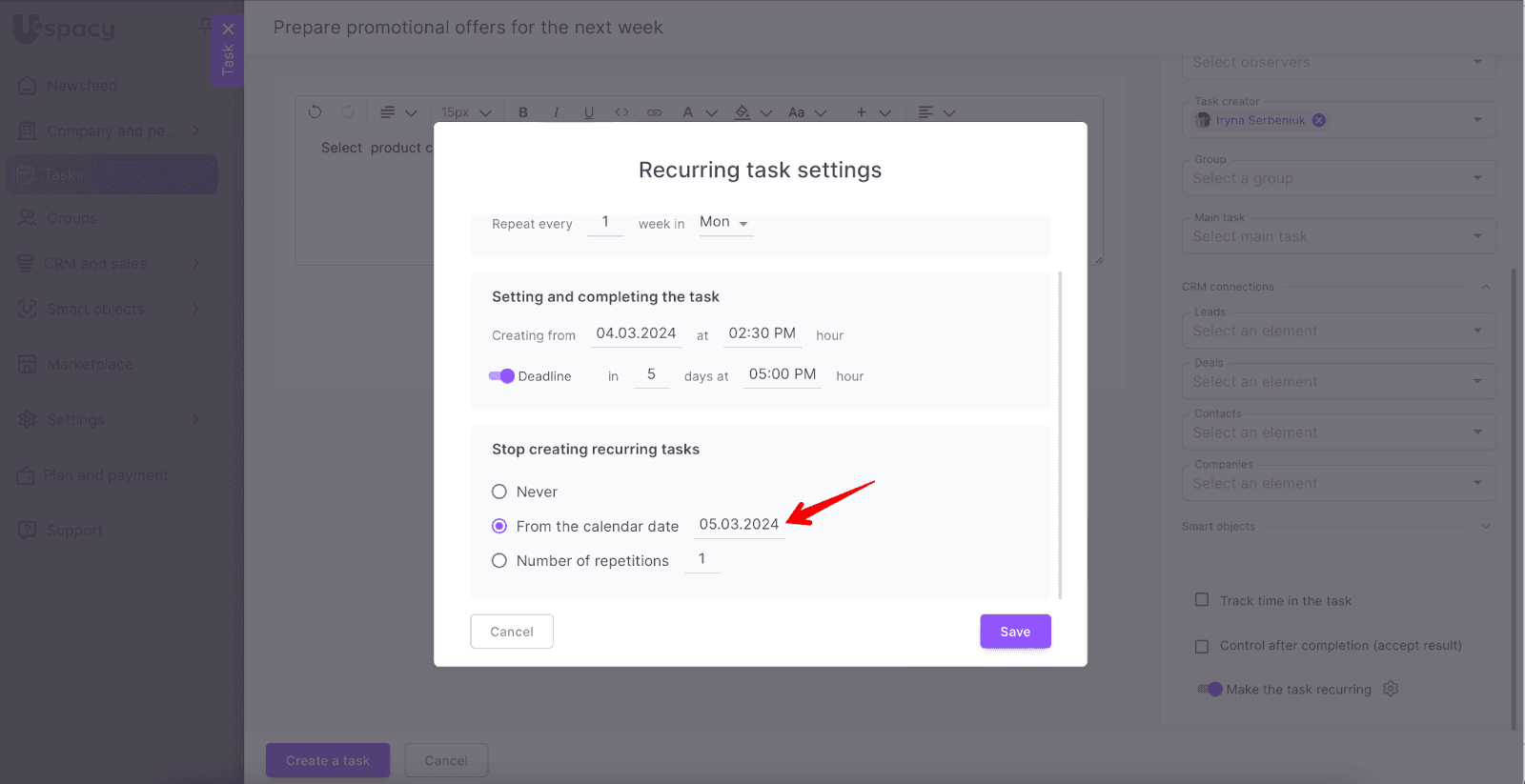Toggle underline formatting in the editor toolbar
Viewport: 1525px width, 784px height.
coord(589,112)
